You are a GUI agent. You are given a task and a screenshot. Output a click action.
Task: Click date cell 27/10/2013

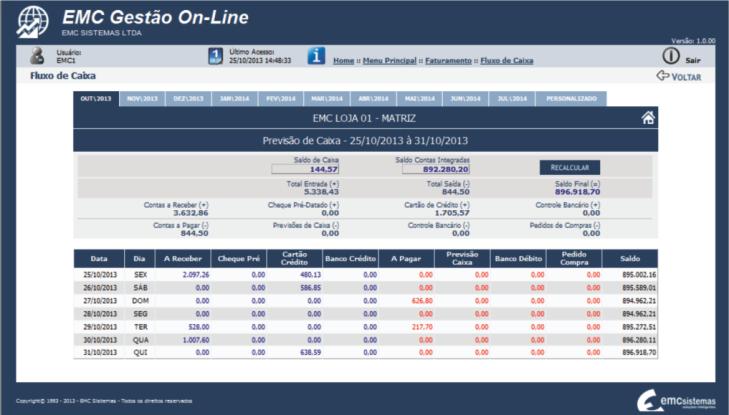point(100,301)
